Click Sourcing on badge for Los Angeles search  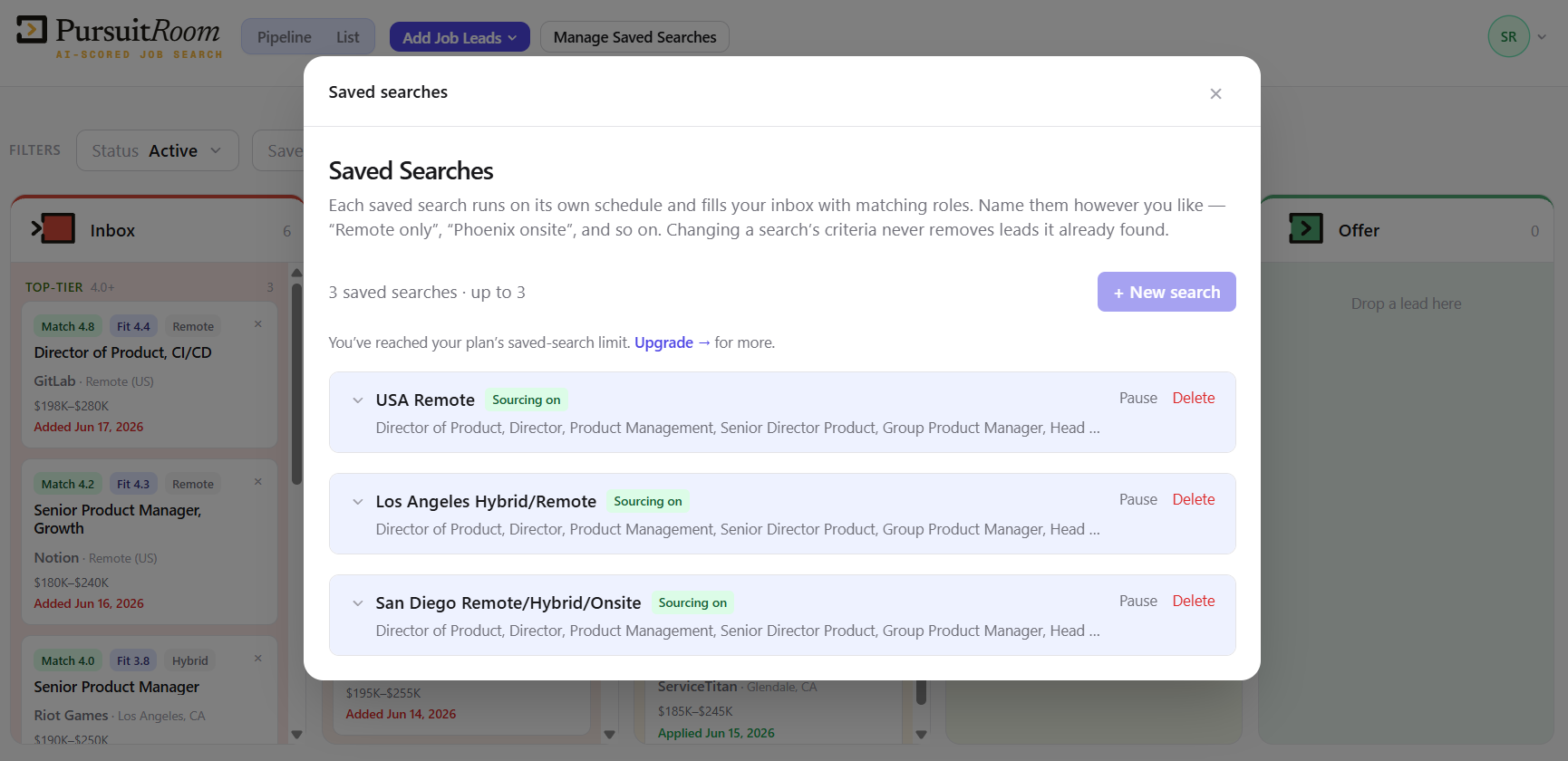click(x=648, y=501)
